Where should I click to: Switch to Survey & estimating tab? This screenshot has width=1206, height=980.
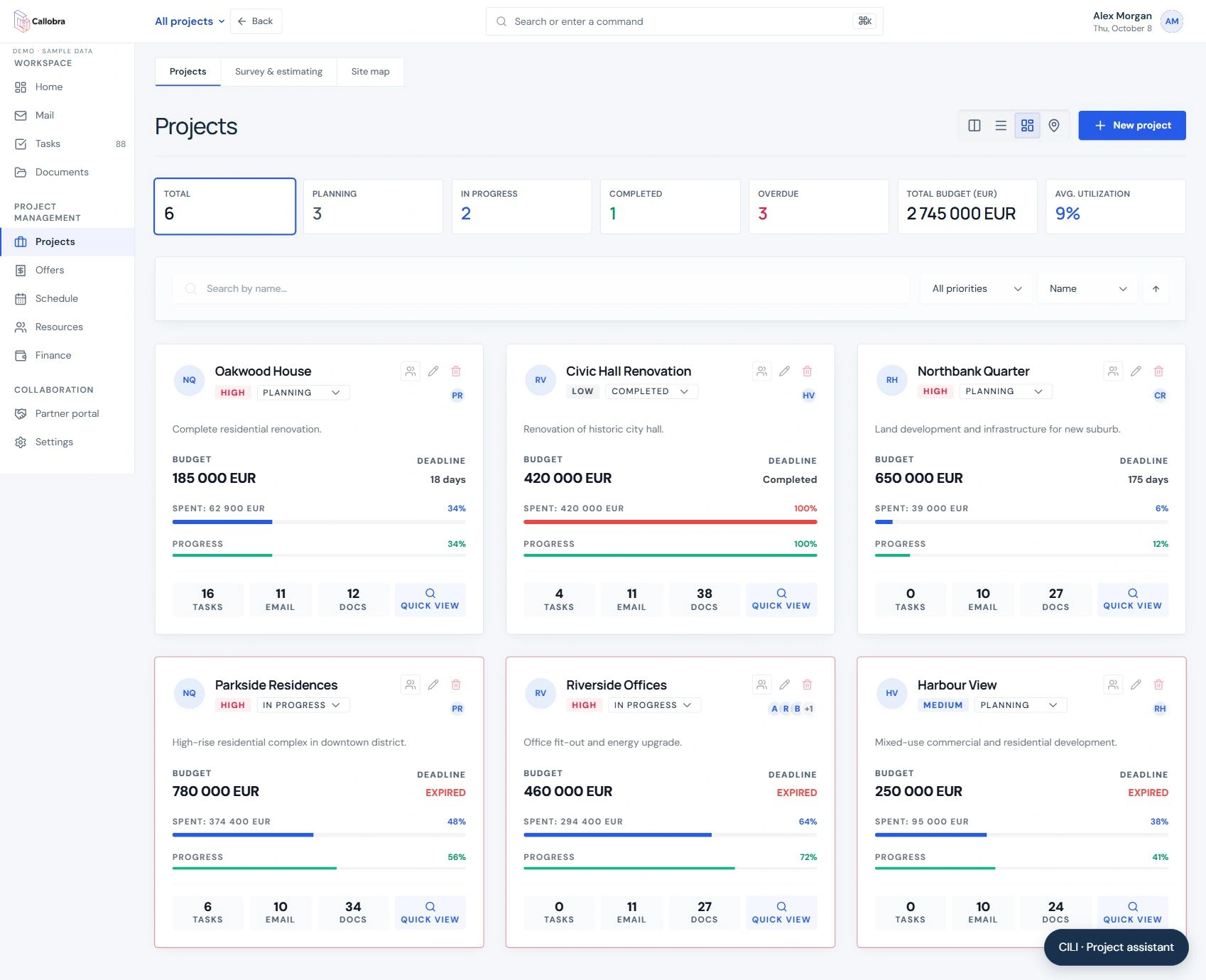pos(278,72)
